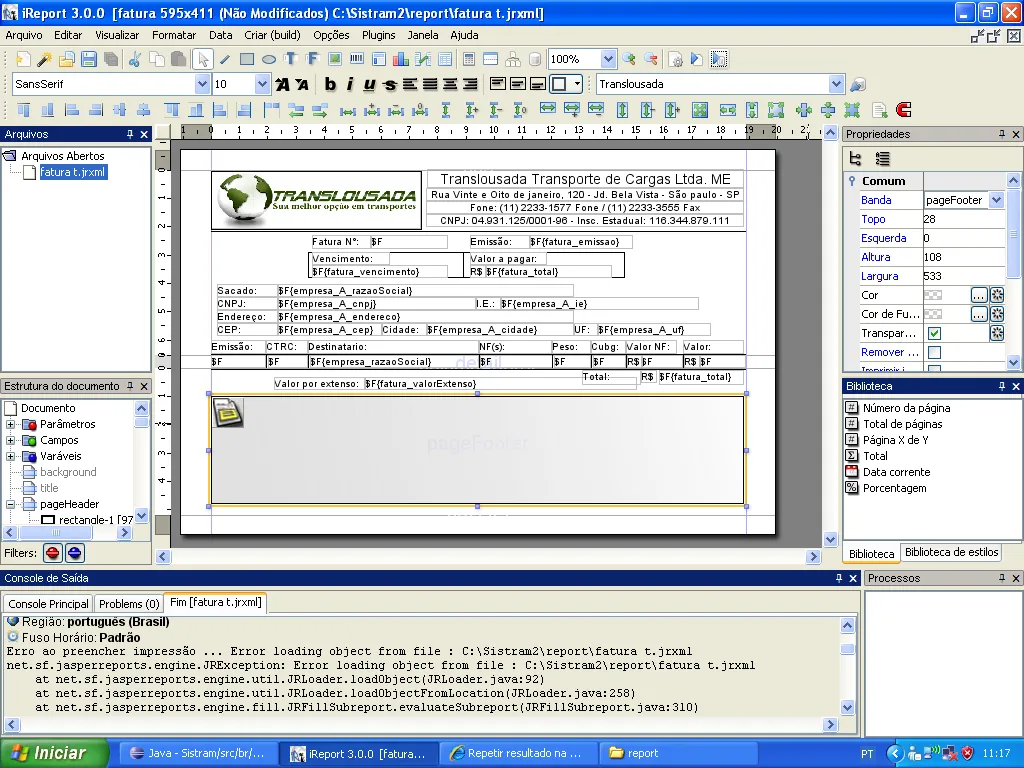Click the Cut scissors icon
The image size is (1024, 768).
134,59
